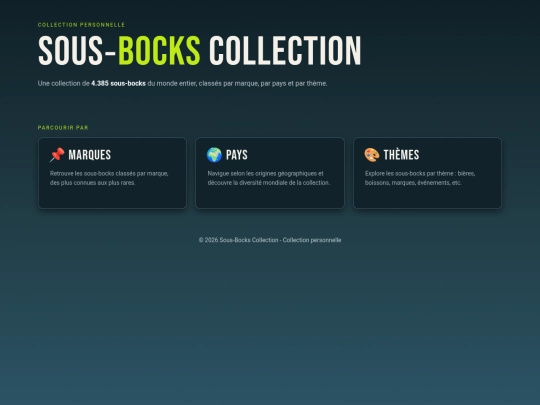
Task: Click the 'Navigue selon les origines géographiques' description
Action: [x=269, y=178]
